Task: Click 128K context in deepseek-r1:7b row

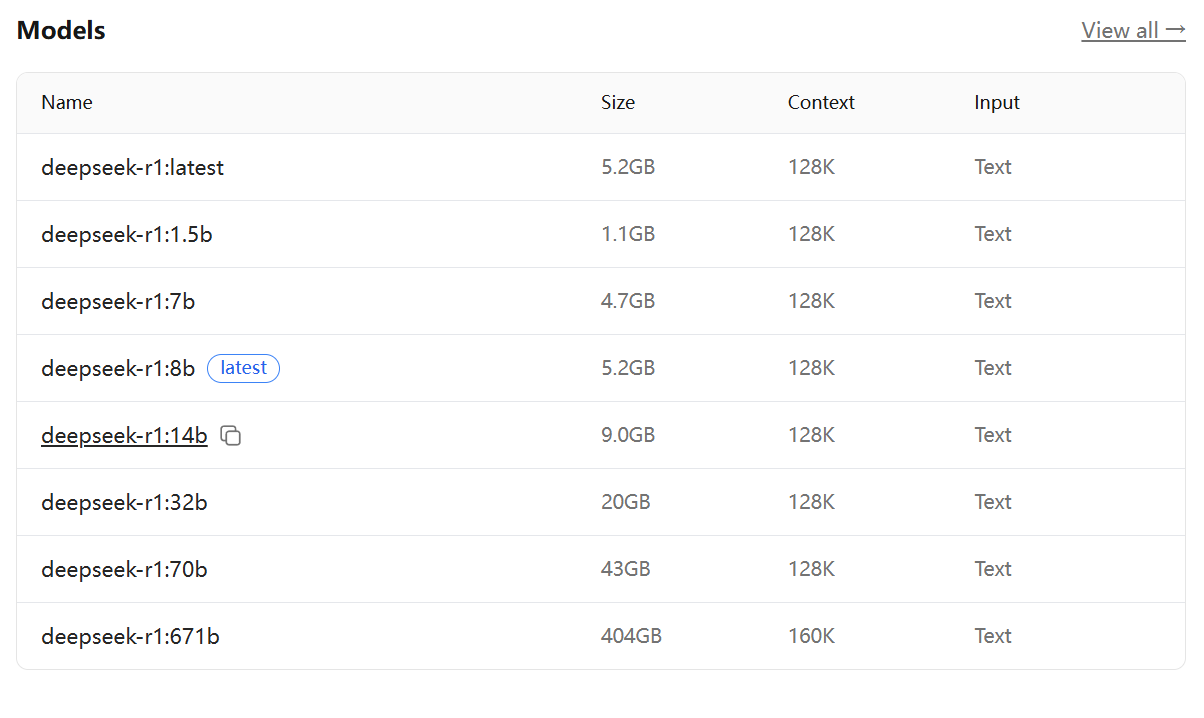Action: [811, 301]
